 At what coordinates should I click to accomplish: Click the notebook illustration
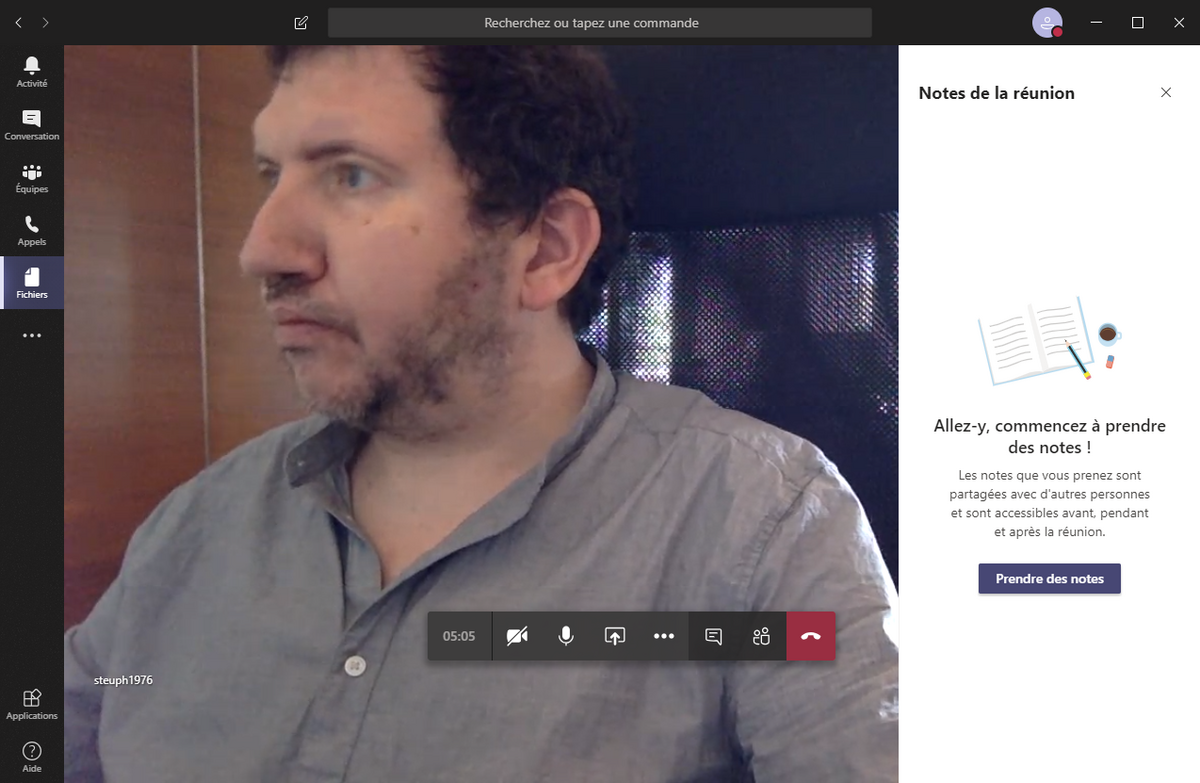(x=1049, y=341)
